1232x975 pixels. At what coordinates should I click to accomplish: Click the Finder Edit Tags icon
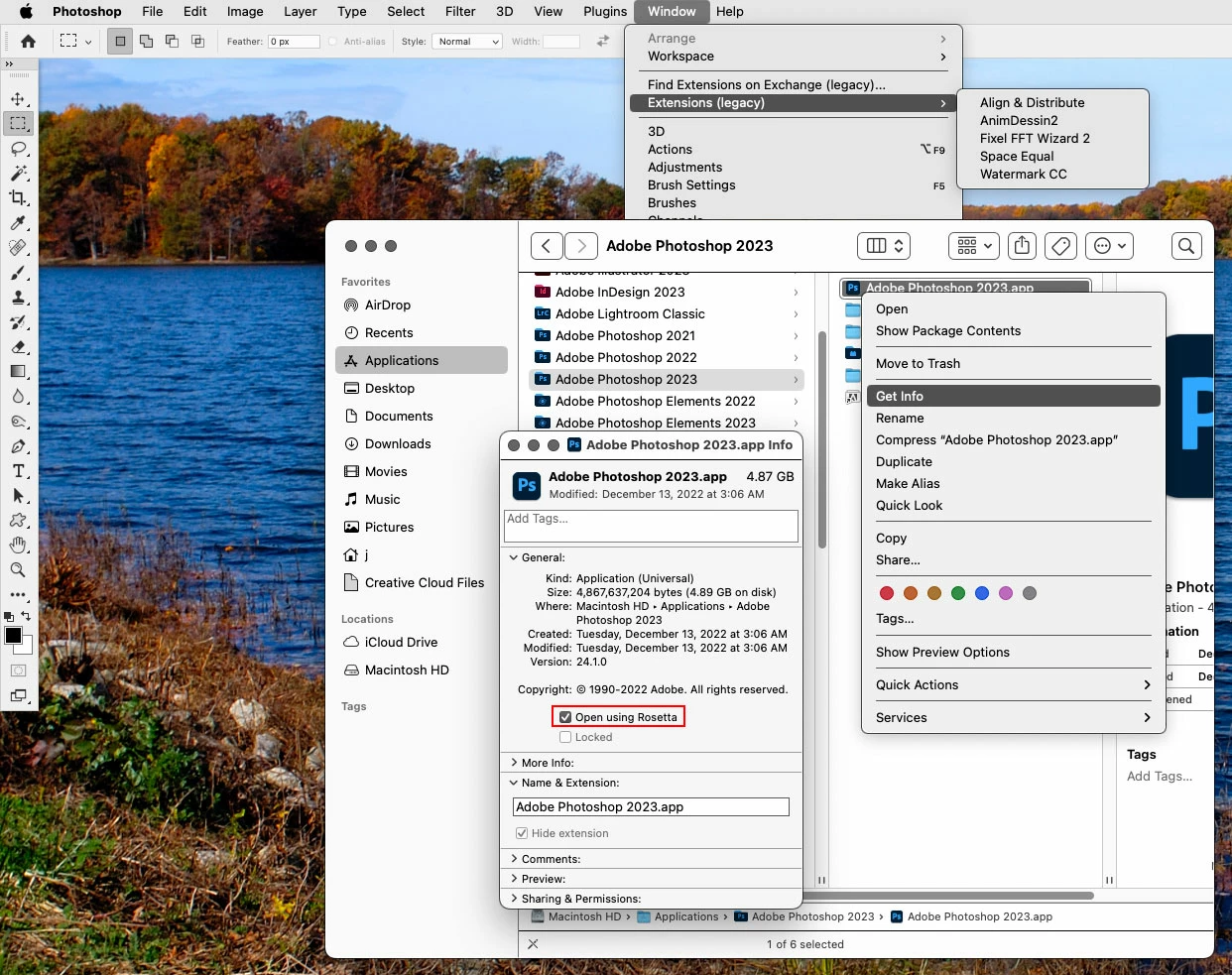[1060, 246]
